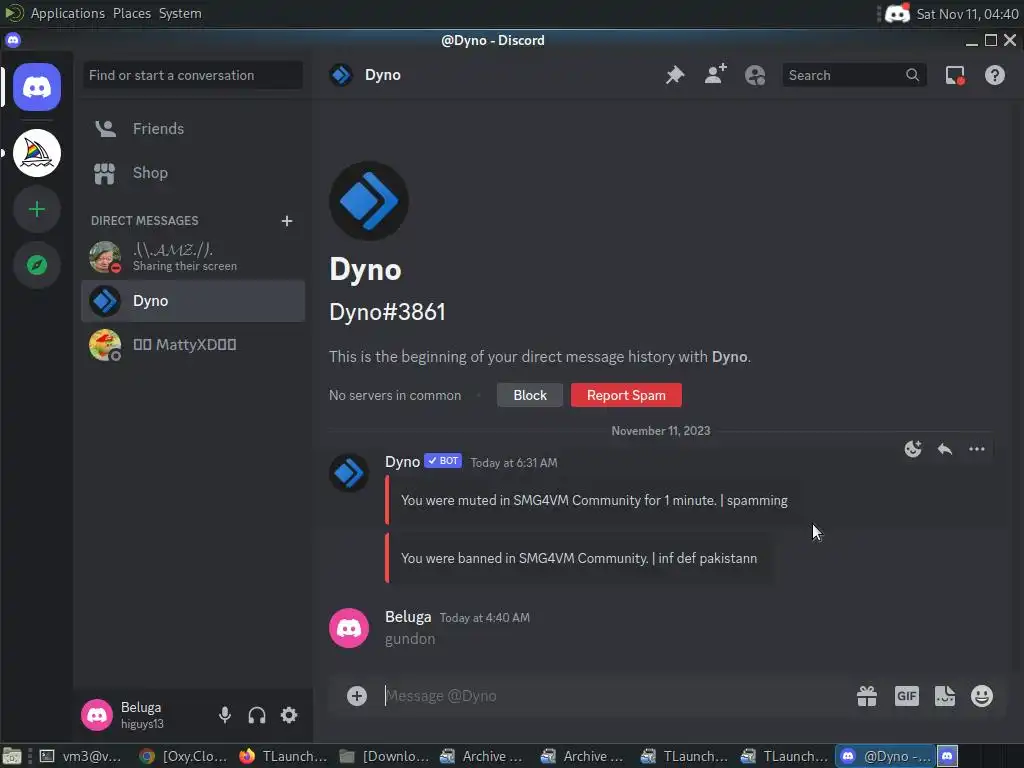
Task: Open user settings gear icon
Action: (289, 715)
